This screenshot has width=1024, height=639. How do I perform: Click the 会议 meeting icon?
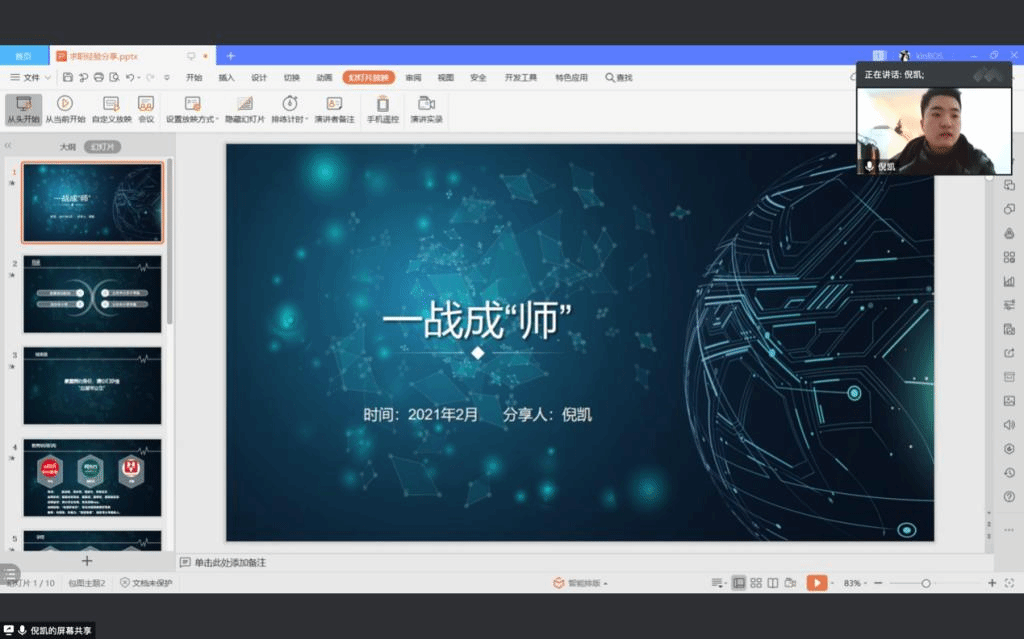[x=146, y=103]
